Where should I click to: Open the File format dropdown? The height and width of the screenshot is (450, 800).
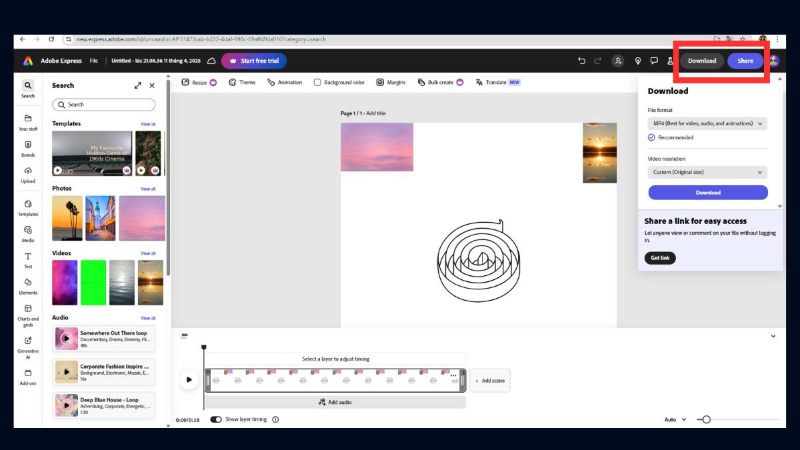707,123
